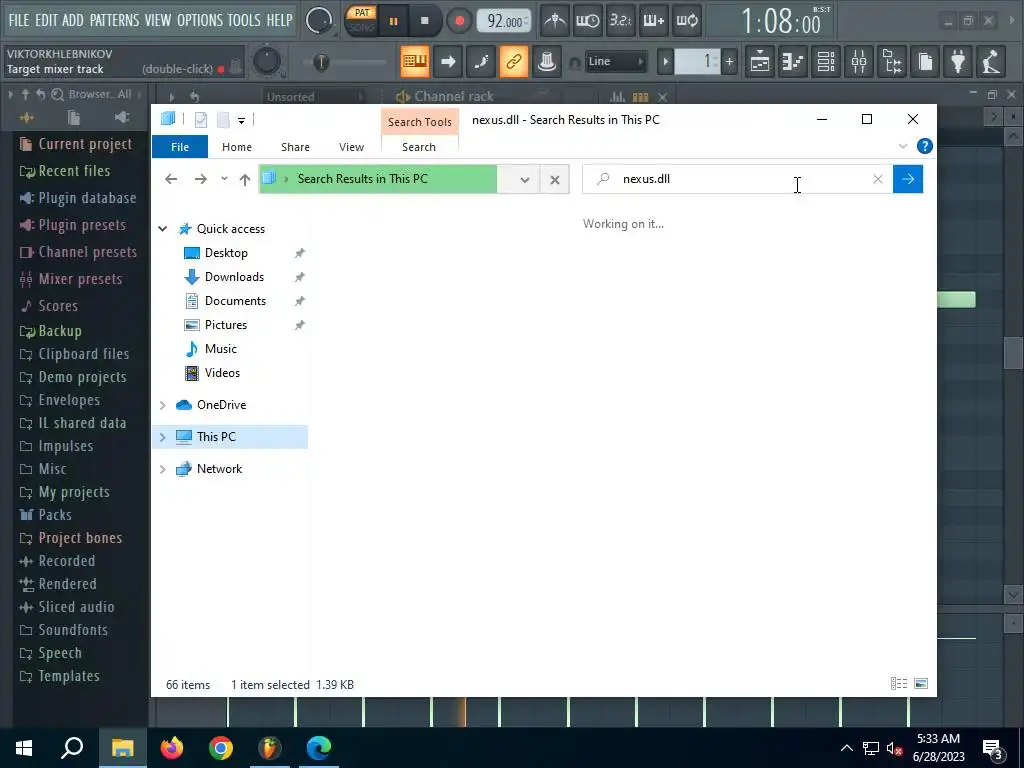
Task: Go forward in File Explorer
Action: click(200, 179)
